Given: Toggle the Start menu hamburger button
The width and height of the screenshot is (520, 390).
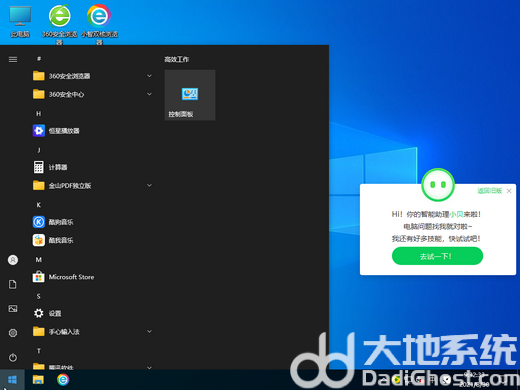Looking at the screenshot, I should 13,59.
